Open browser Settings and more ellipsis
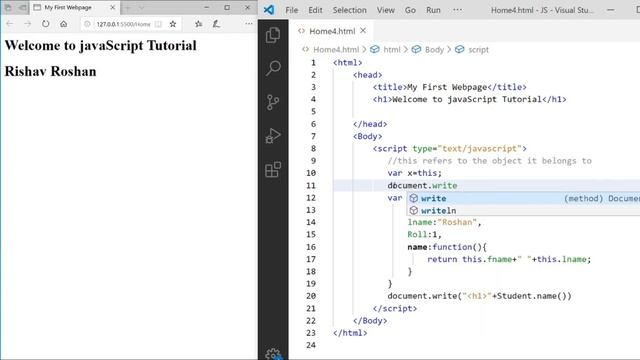 point(249,24)
